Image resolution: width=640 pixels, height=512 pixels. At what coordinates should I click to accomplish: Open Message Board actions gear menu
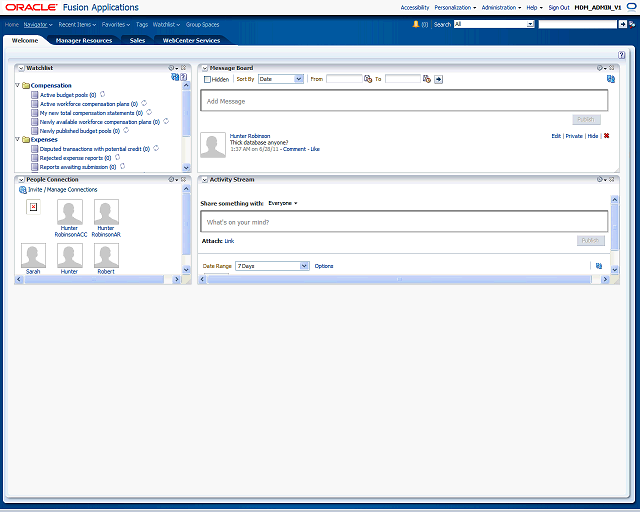(601, 68)
